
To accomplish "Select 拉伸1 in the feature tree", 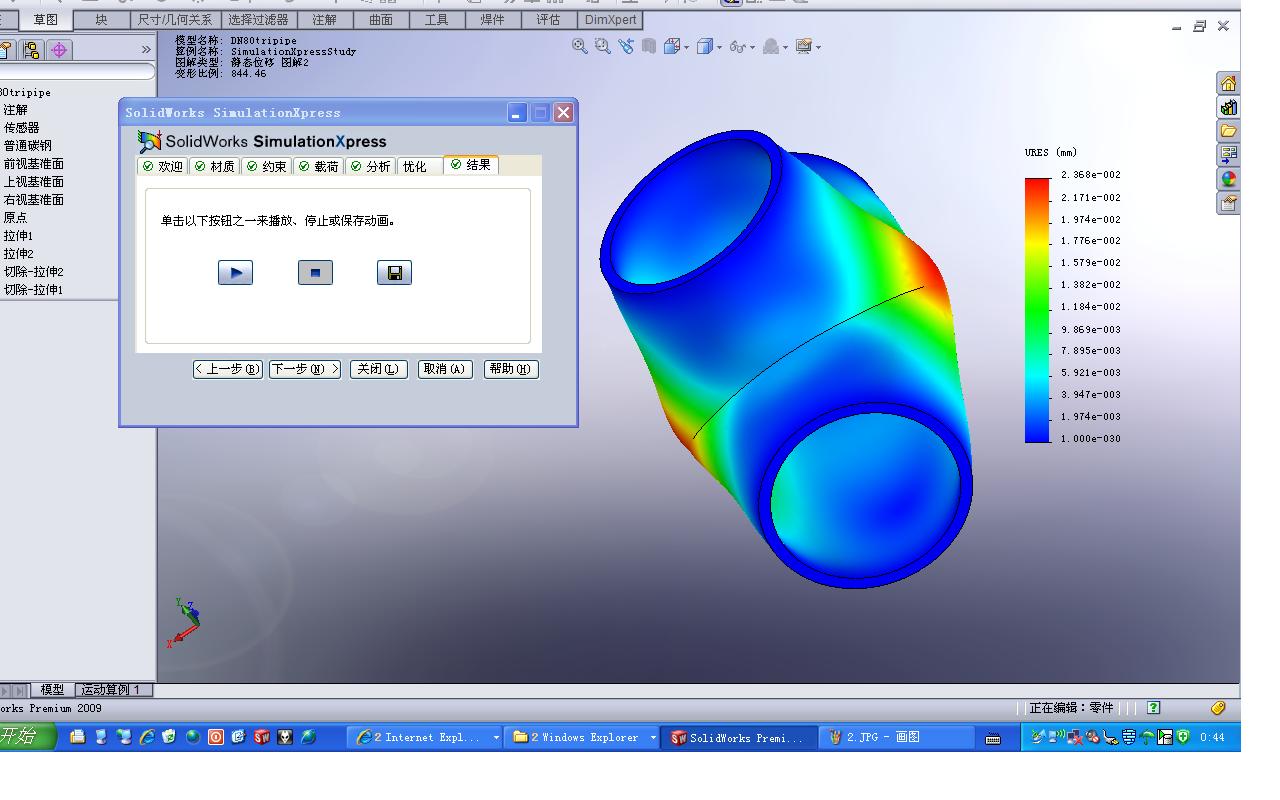I will coord(18,236).
